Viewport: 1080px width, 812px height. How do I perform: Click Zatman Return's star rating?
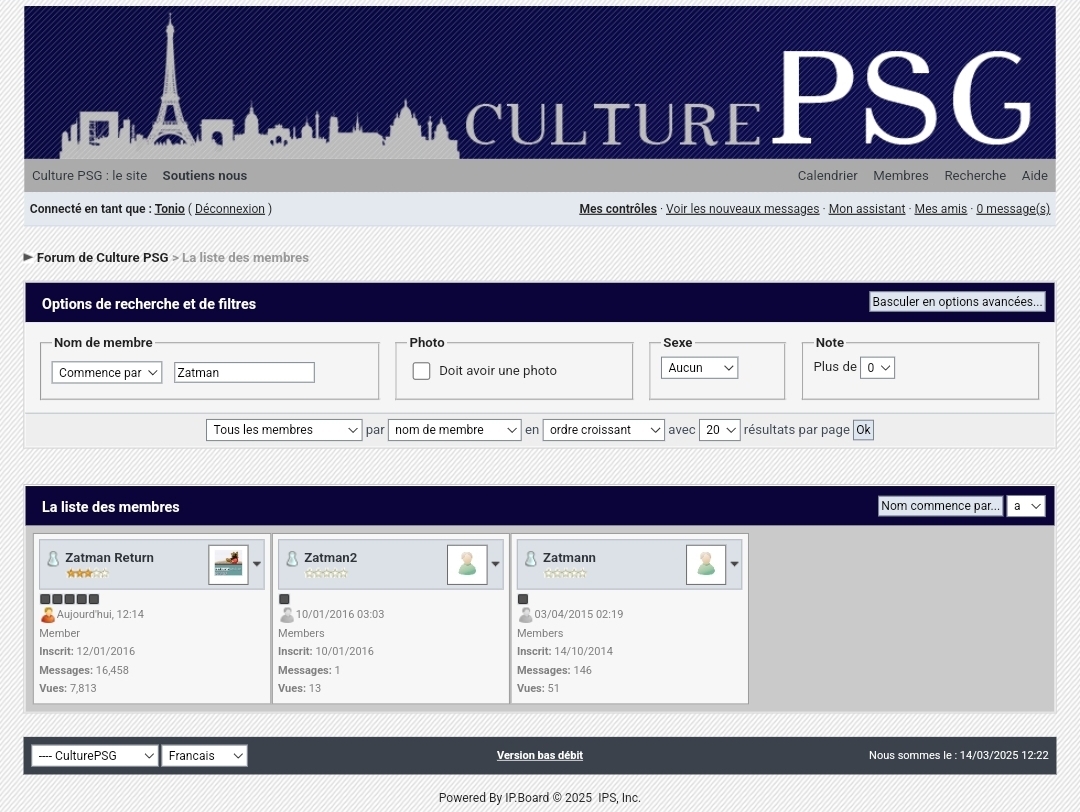pyautogui.click(x=87, y=574)
